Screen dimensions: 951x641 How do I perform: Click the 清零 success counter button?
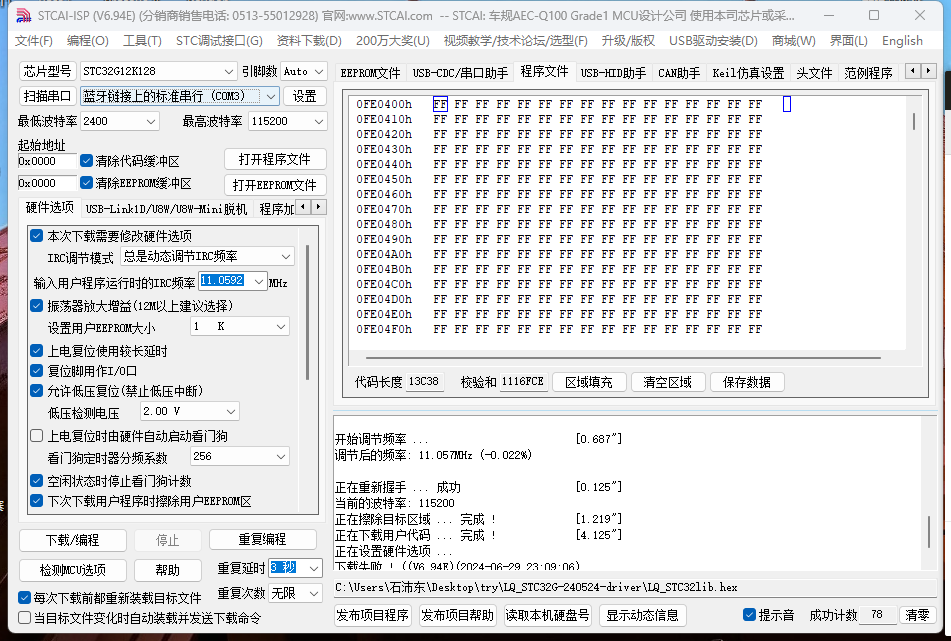[x=916, y=615]
